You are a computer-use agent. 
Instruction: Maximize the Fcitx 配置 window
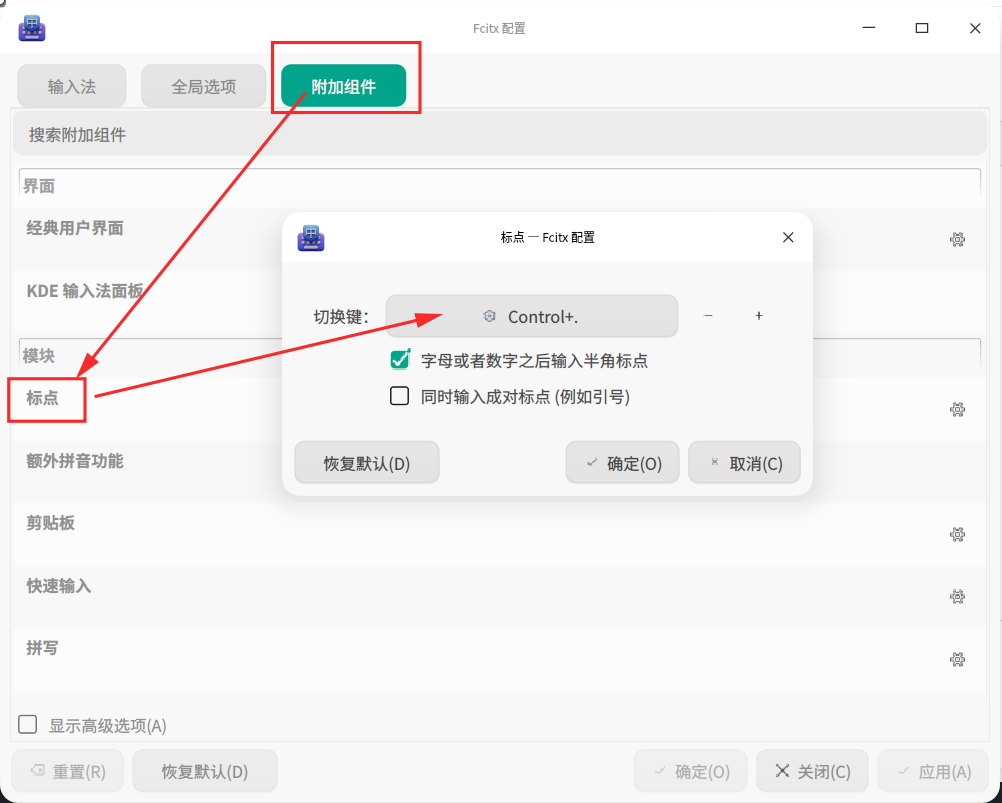pos(921,28)
